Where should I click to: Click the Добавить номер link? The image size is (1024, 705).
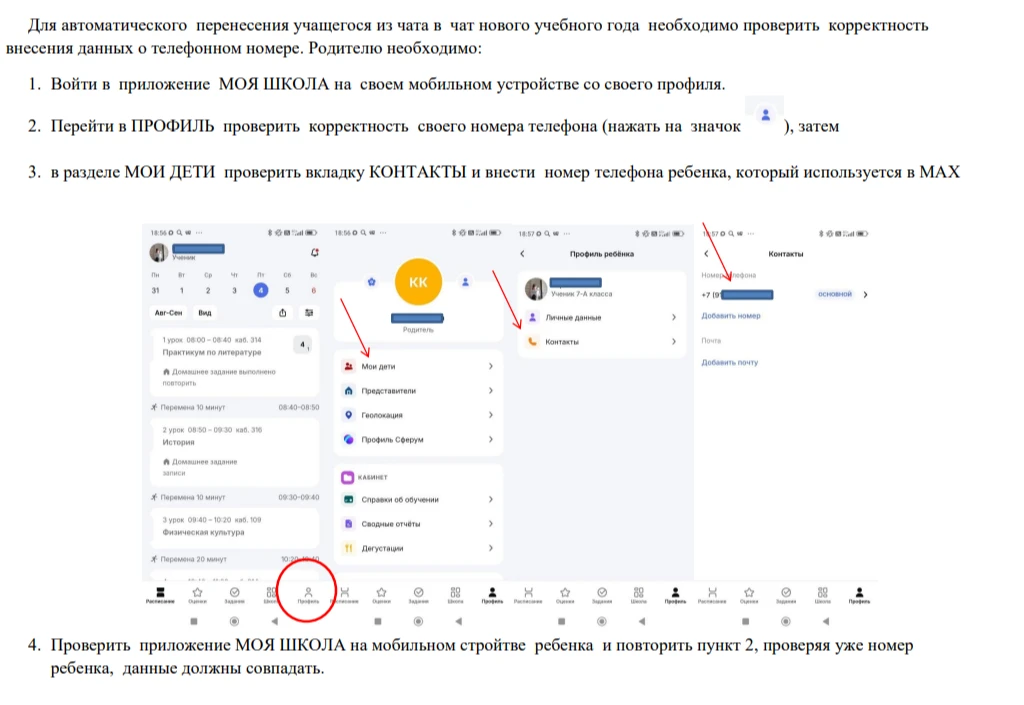pyautogui.click(x=731, y=316)
